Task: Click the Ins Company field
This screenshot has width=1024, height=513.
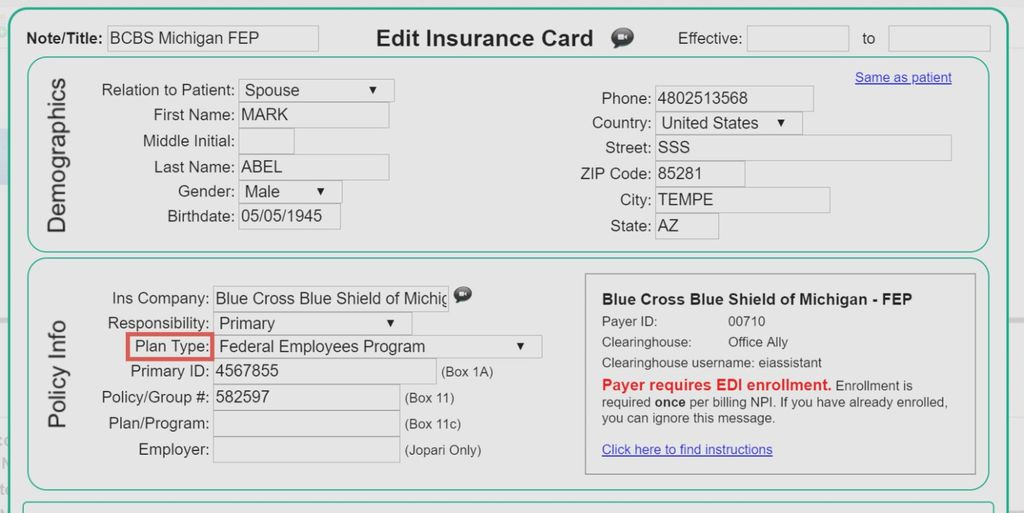Action: tap(331, 298)
